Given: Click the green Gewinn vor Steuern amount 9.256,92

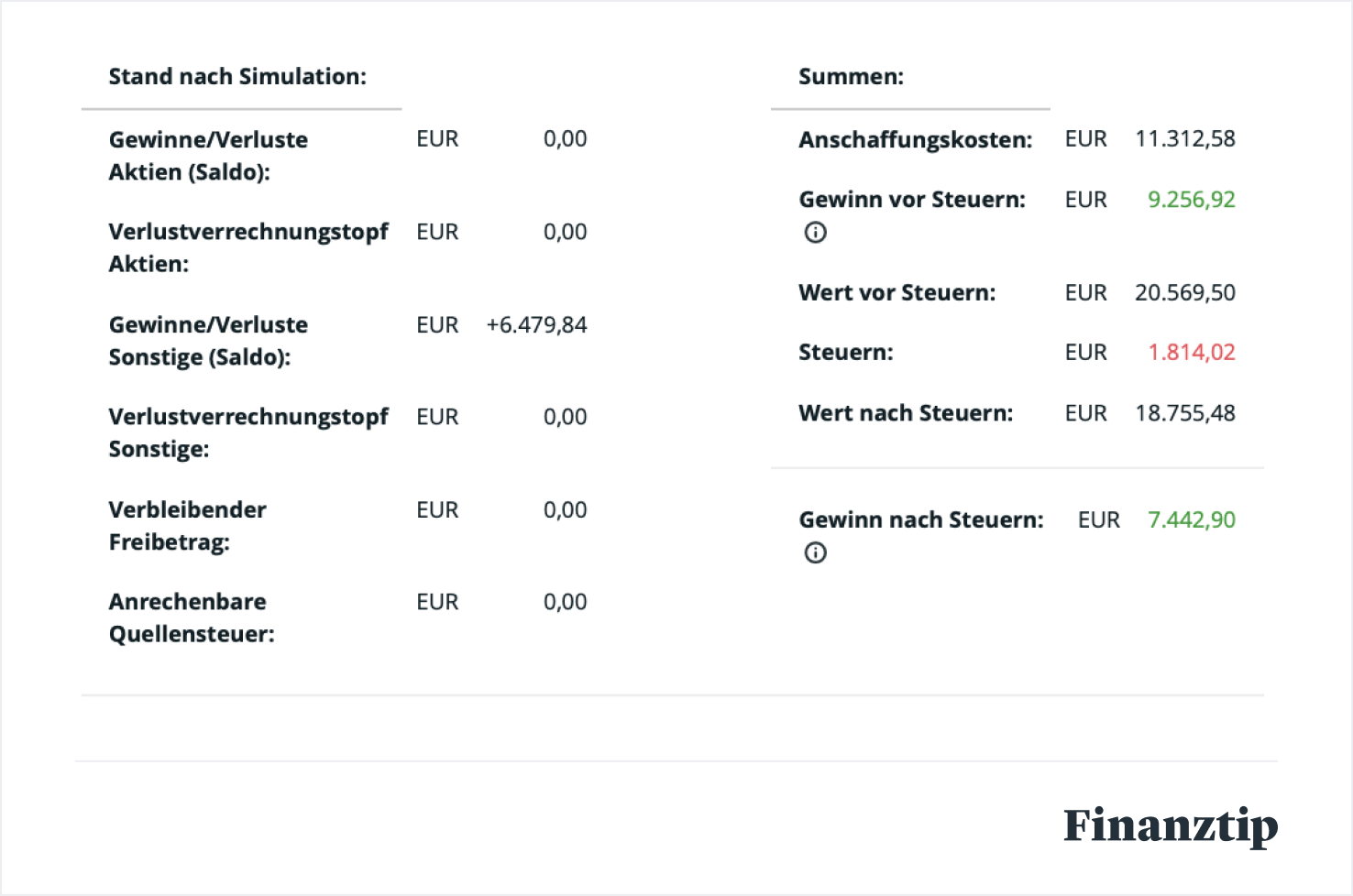Looking at the screenshot, I should coord(1191,200).
